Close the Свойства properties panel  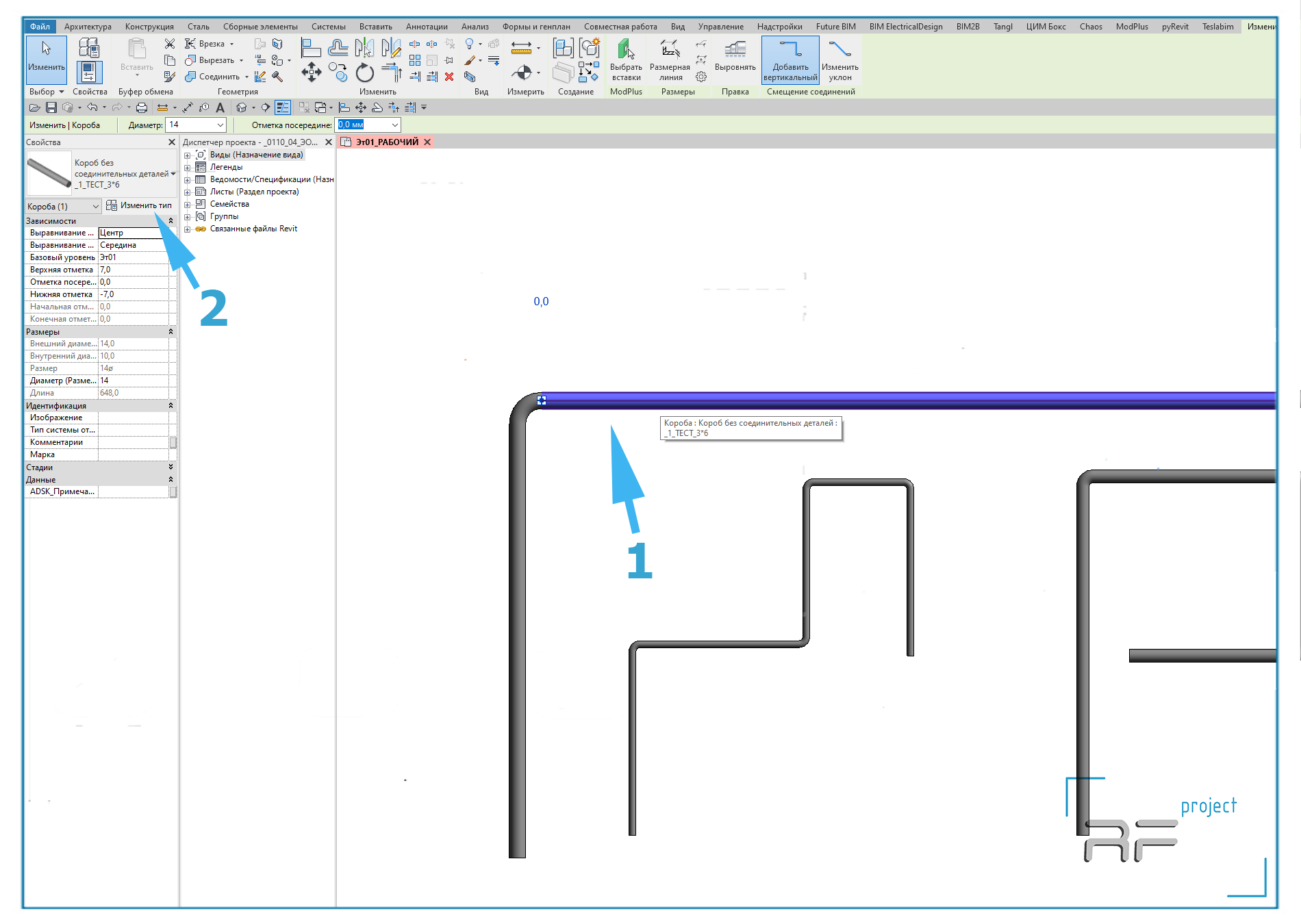coord(172,142)
